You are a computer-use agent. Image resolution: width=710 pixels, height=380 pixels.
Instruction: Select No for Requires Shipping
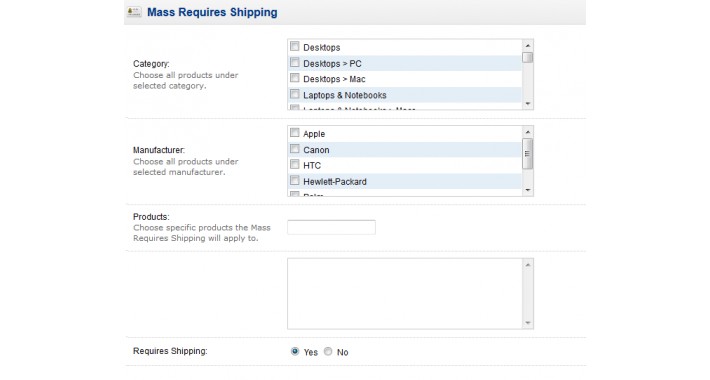(328, 351)
